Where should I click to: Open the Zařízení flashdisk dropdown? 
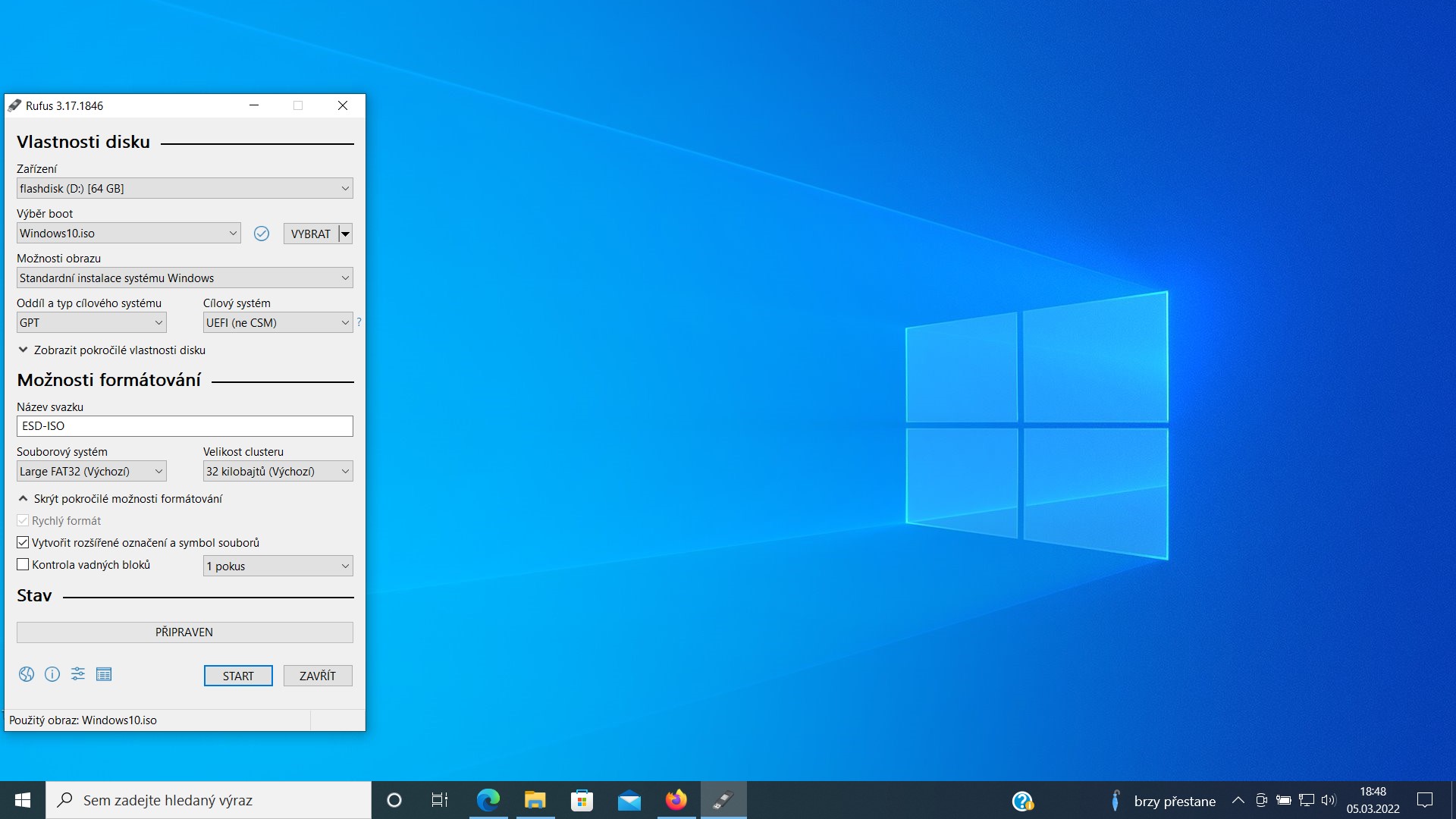184,189
